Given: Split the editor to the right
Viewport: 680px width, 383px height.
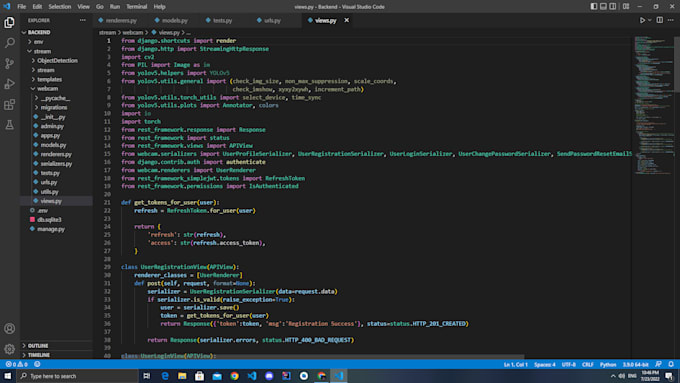Looking at the screenshot, I should click(x=660, y=20).
